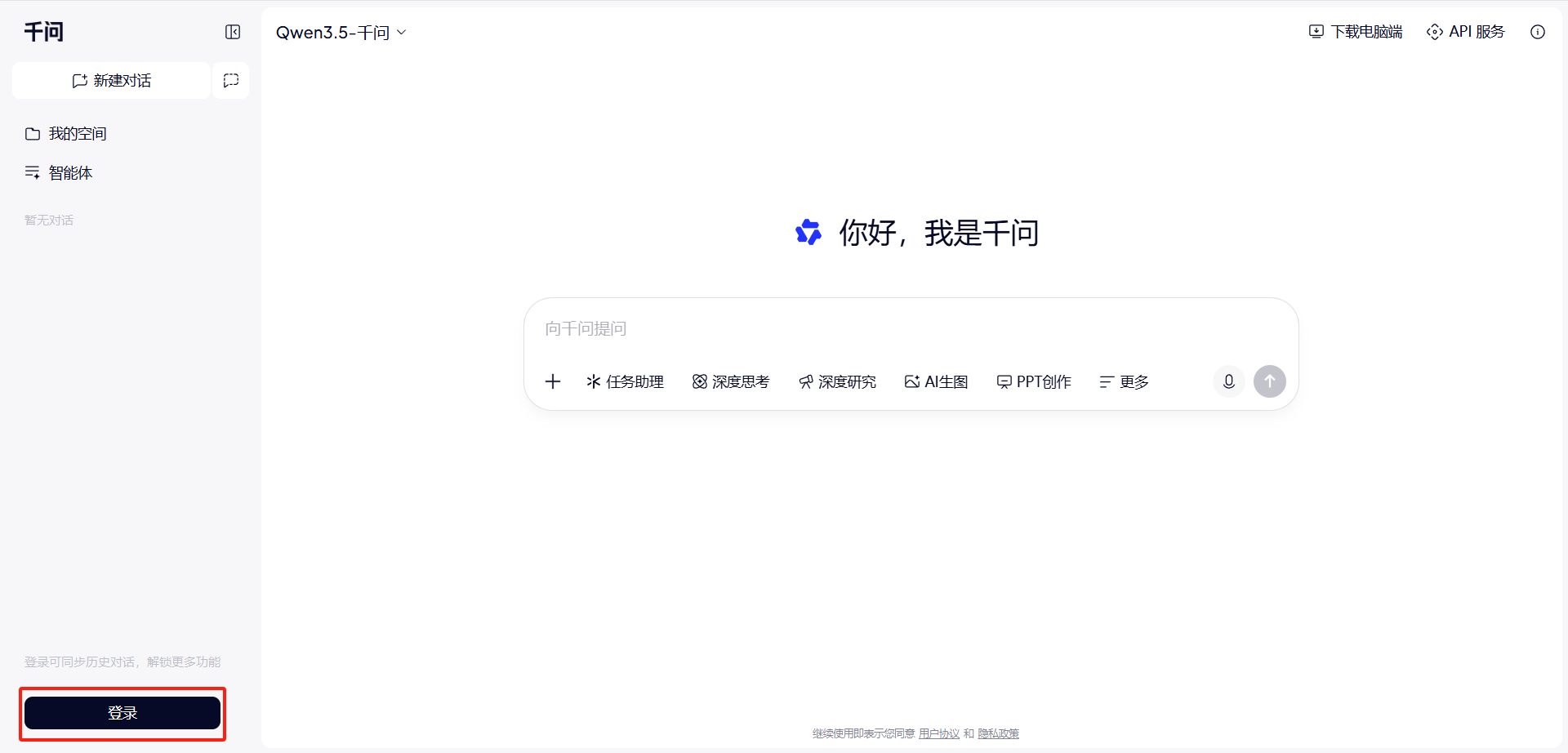Viewport: 1568px width, 753px height.
Task: Toggle 深度研究 mode
Action: tap(837, 381)
